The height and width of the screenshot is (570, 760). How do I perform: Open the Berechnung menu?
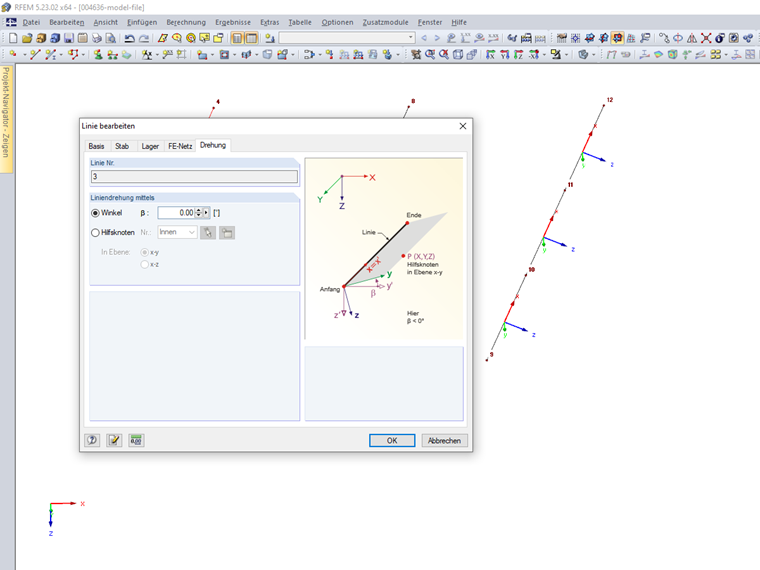(x=186, y=22)
